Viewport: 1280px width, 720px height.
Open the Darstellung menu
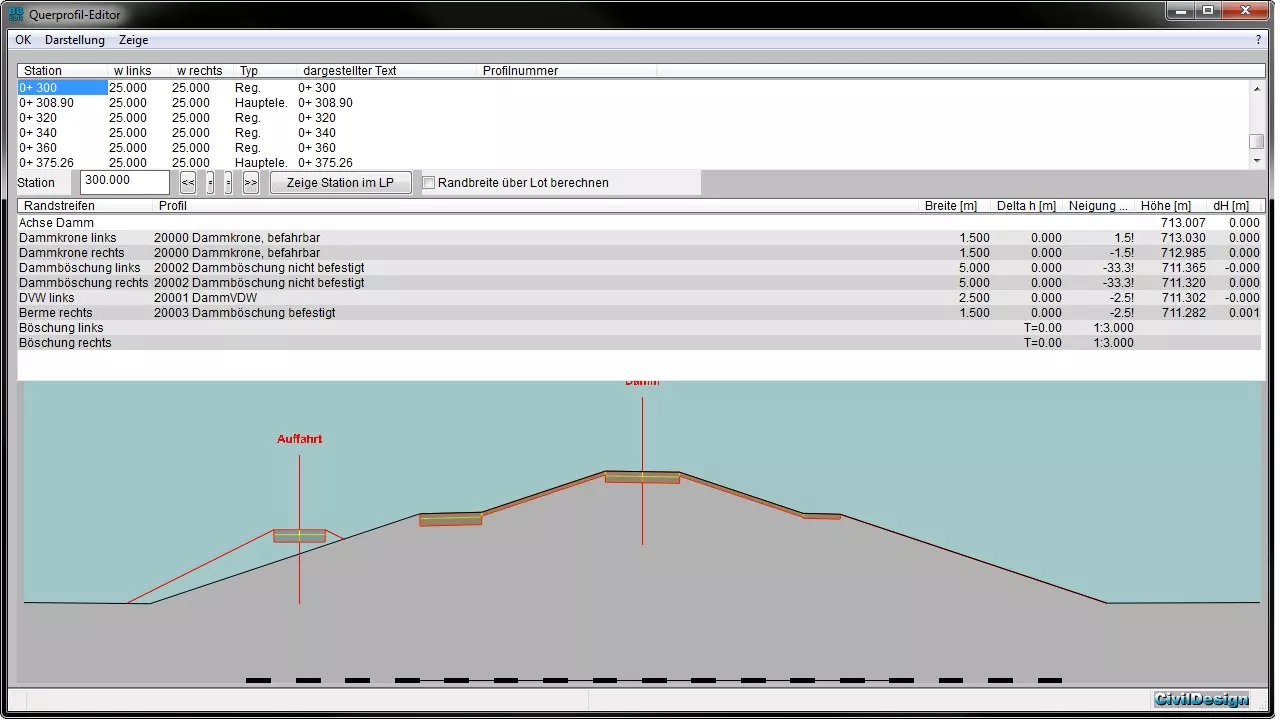(x=75, y=40)
